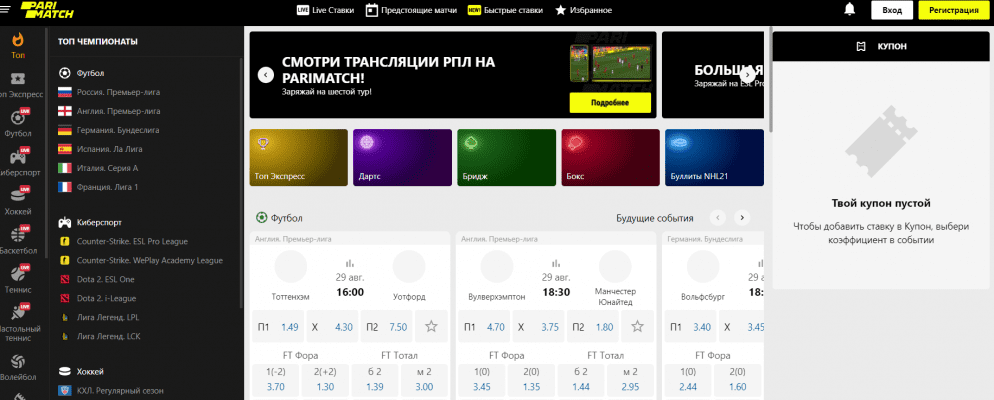Open Буллиты NHL21 category card
Image resolution: width=994 pixels, height=400 pixels.
(x=714, y=157)
